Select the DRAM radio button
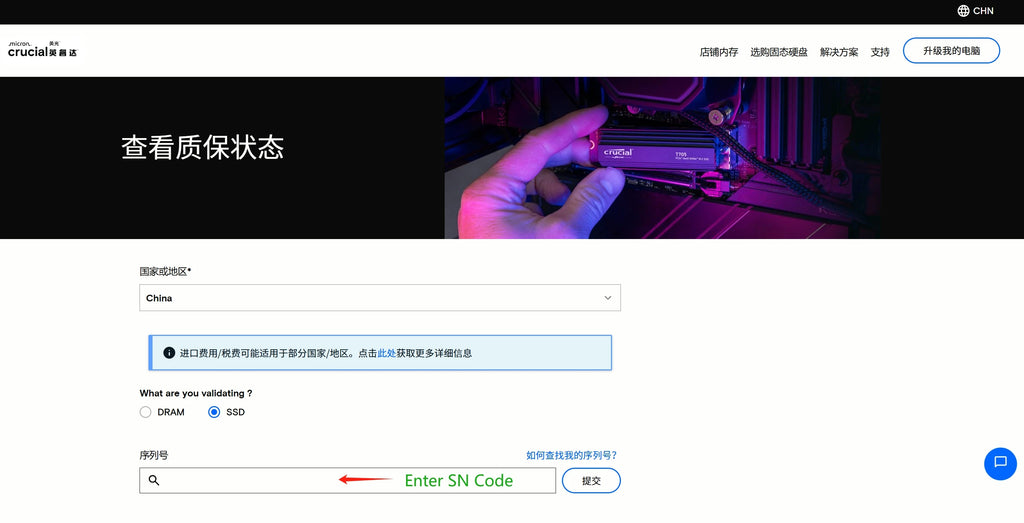This screenshot has height=523, width=1024. click(x=146, y=412)
